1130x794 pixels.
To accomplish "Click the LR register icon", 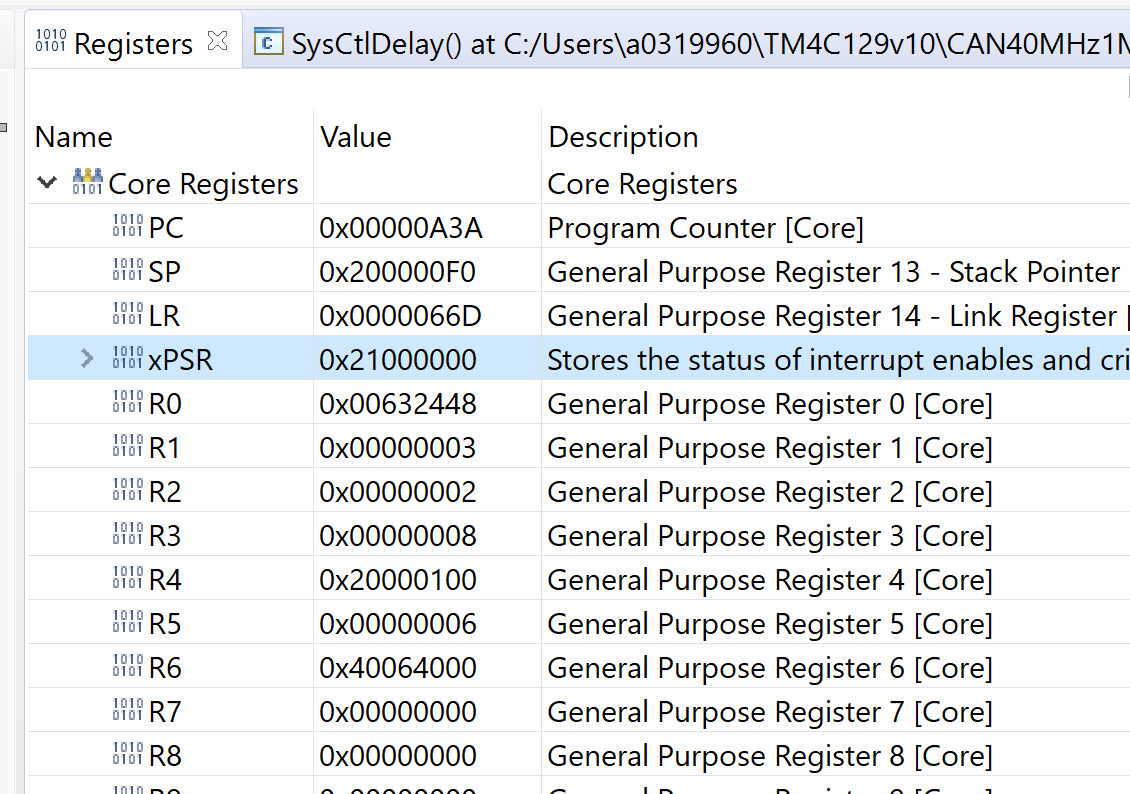I will point(128,315).
